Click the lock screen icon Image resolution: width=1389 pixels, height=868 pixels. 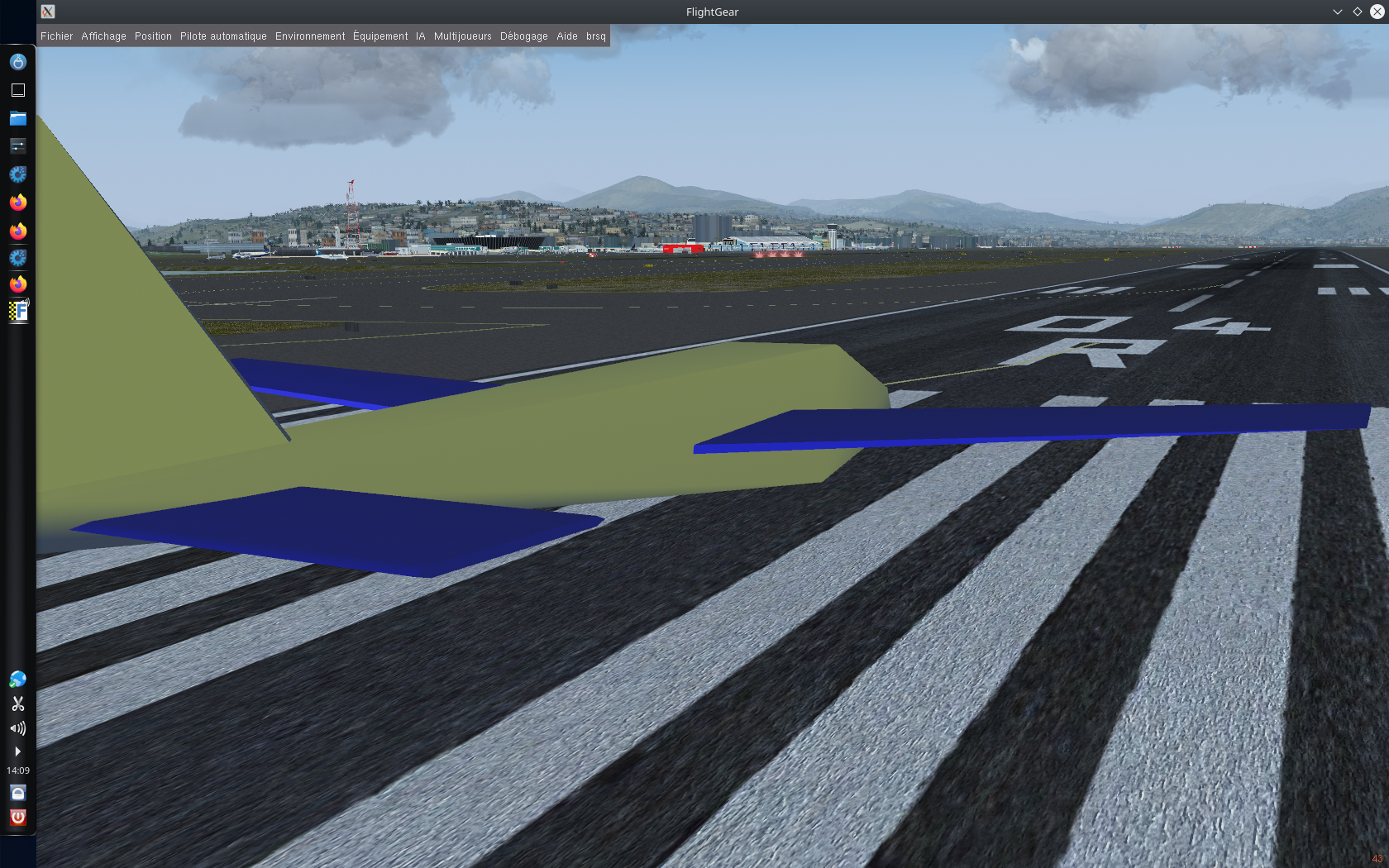point(17,793)
